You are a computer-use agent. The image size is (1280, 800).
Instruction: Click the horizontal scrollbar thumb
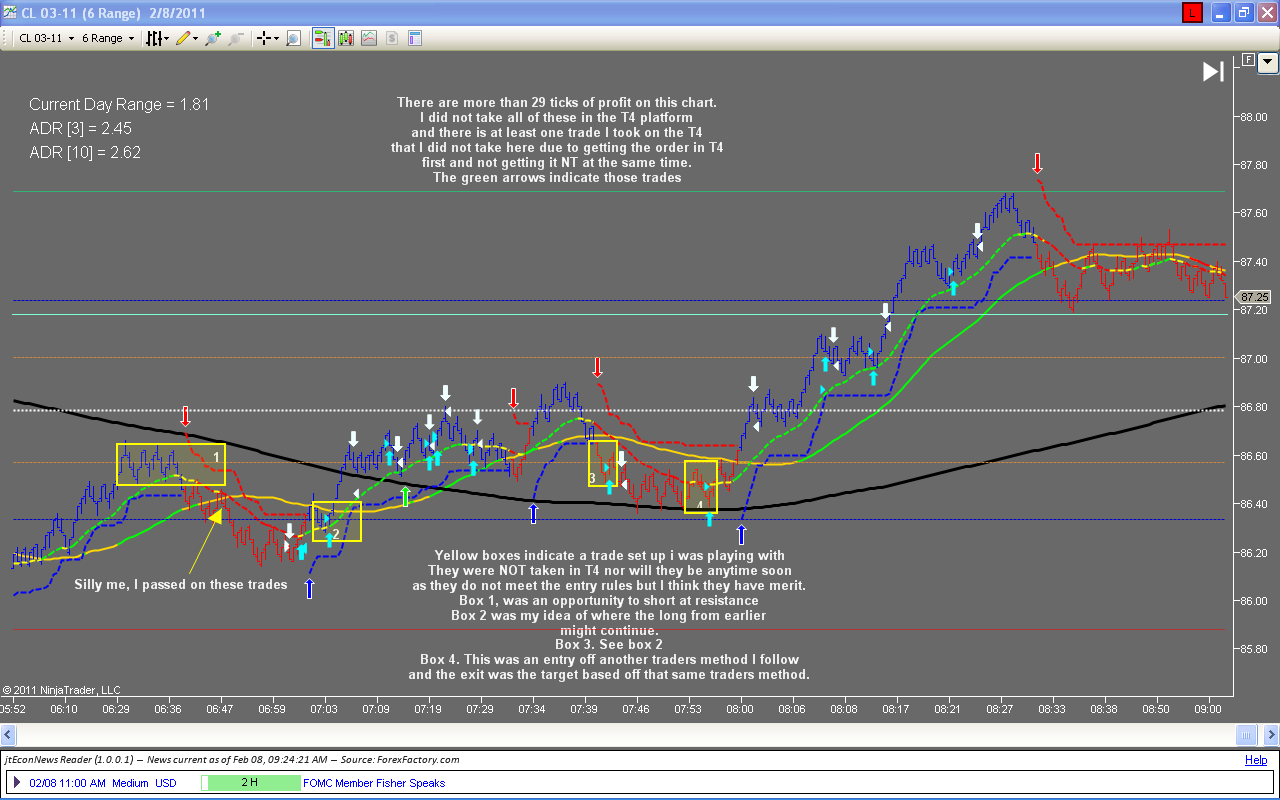coord(1245,737)
